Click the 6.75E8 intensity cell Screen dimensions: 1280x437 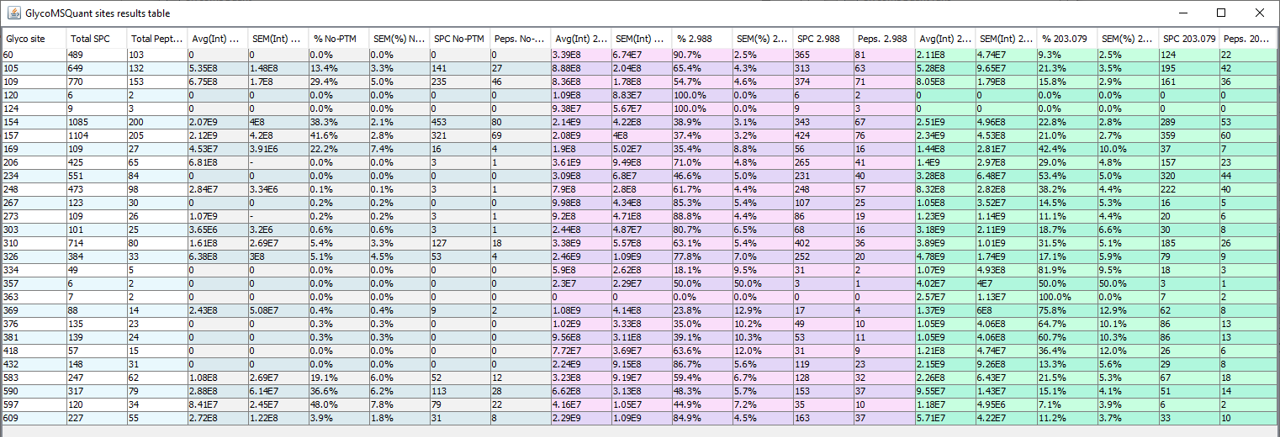[x=217, y=80]
